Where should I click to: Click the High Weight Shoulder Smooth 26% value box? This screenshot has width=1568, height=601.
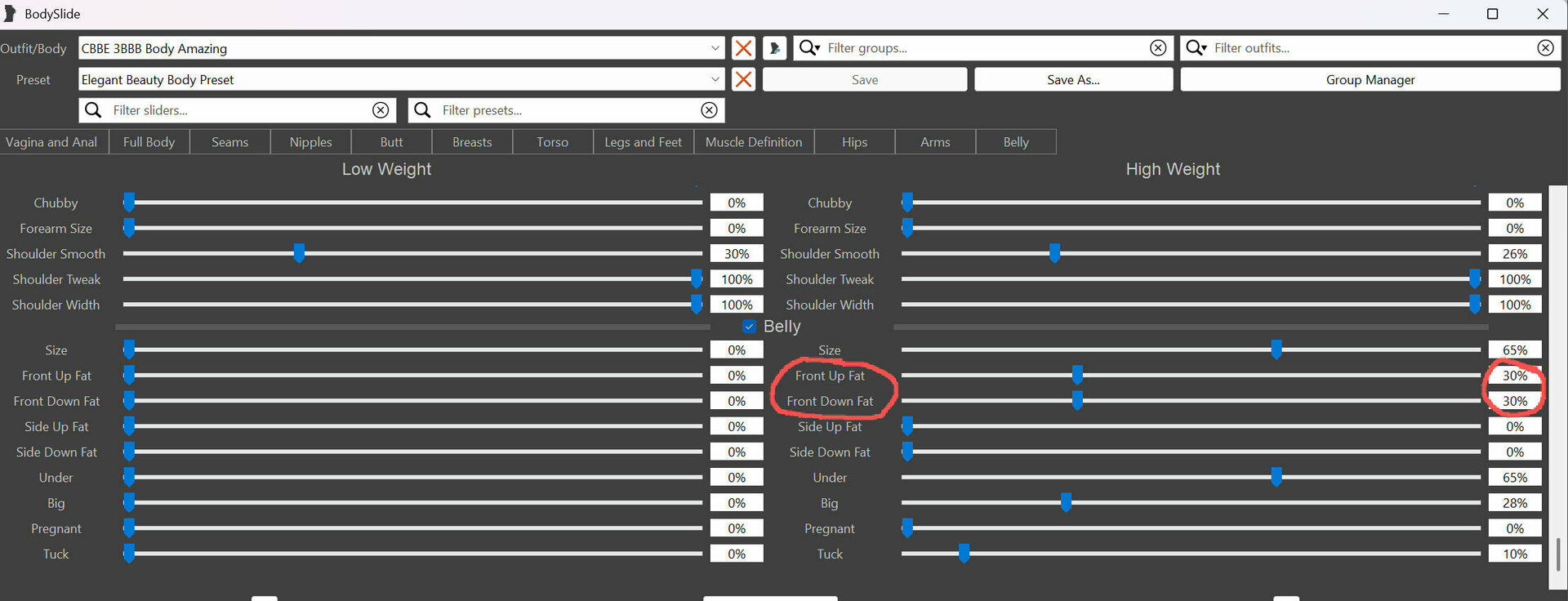point(1514,254)
